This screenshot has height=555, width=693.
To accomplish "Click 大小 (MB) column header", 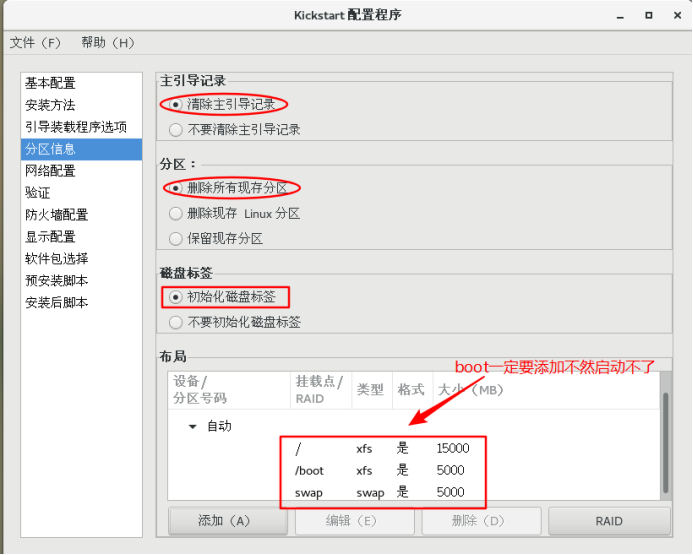I will (546, 390).
